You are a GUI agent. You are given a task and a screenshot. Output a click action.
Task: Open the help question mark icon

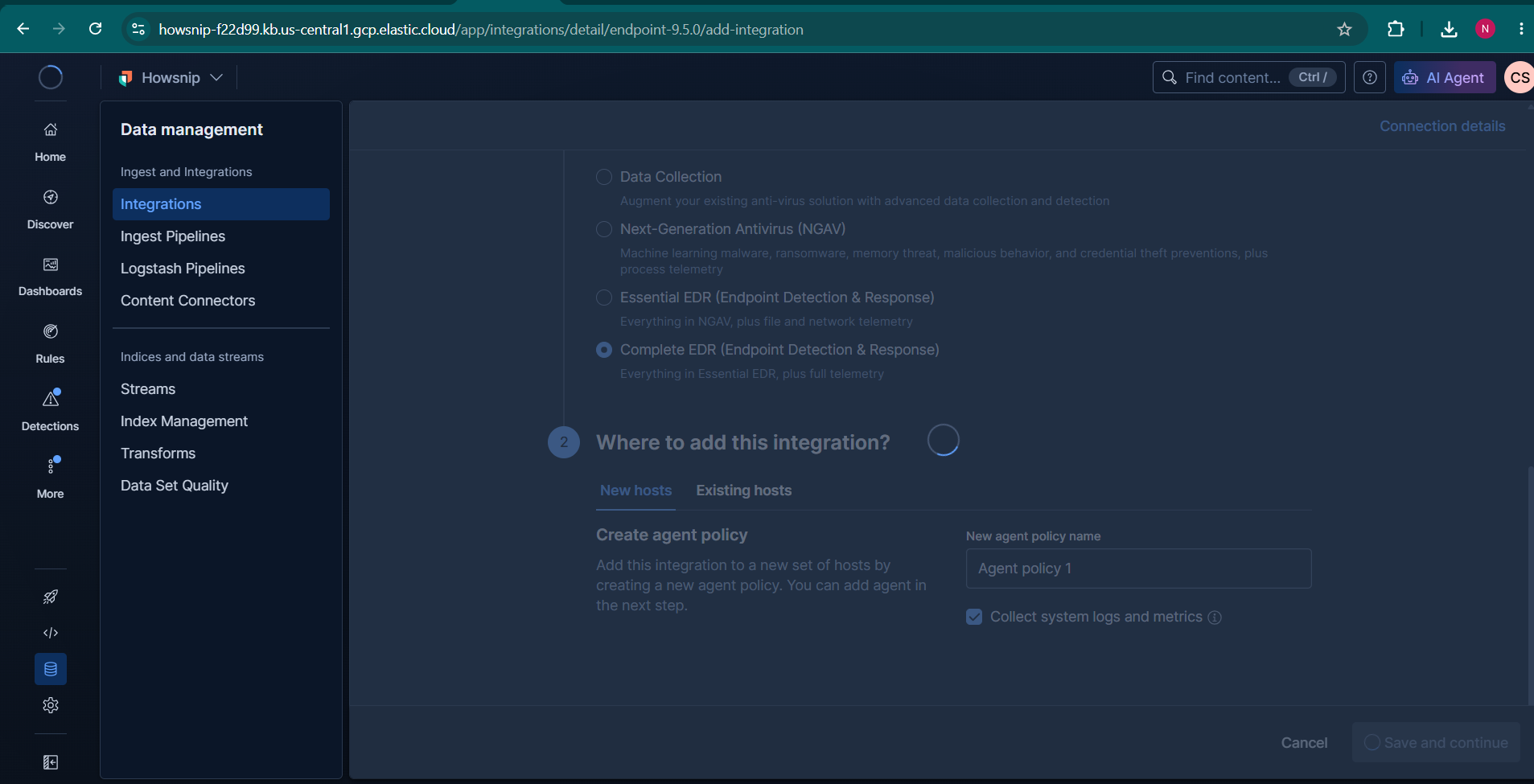click(1370, 77)
